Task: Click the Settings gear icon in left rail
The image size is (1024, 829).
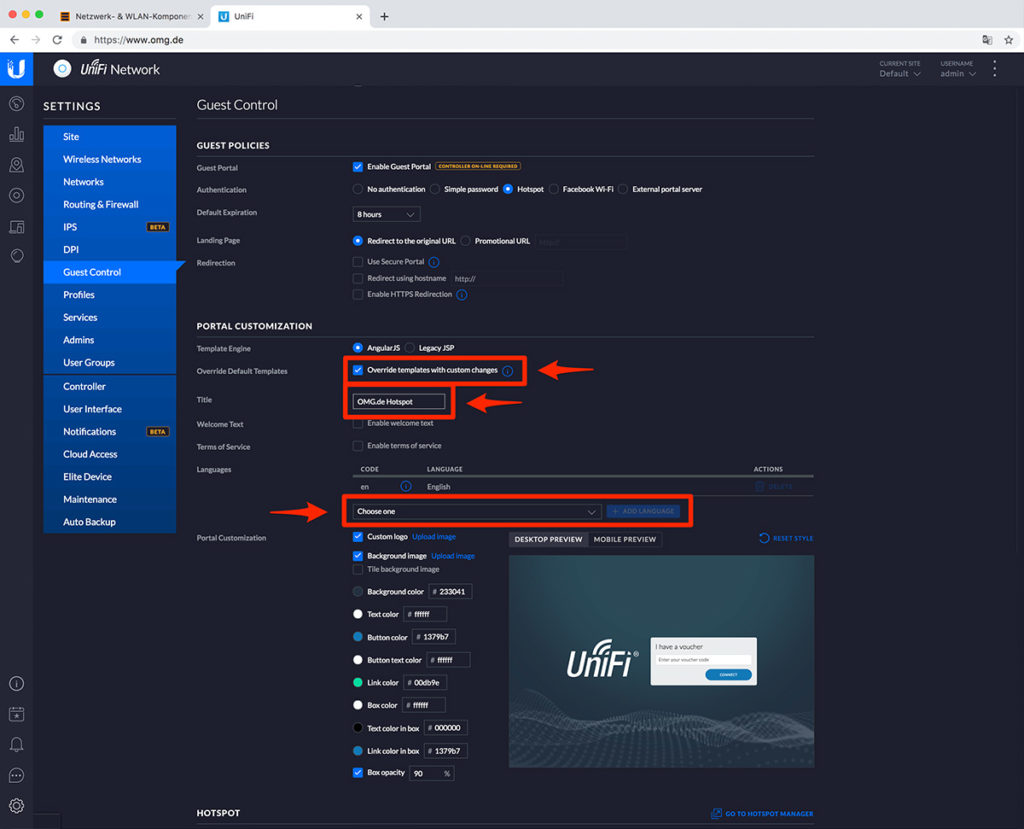Action: 16,805
